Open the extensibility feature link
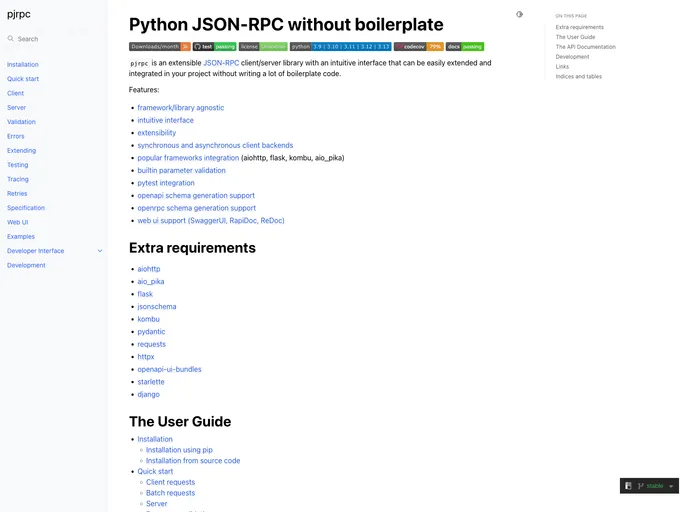 pyautogui.click(x=157, y=133)
